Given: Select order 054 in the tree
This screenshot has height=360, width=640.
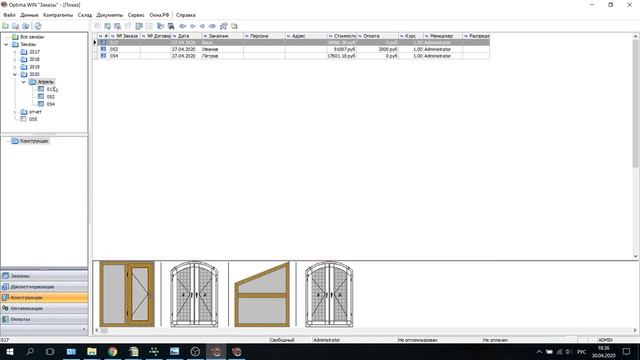Looking at the screenshot, I should (x=51, y=104).
